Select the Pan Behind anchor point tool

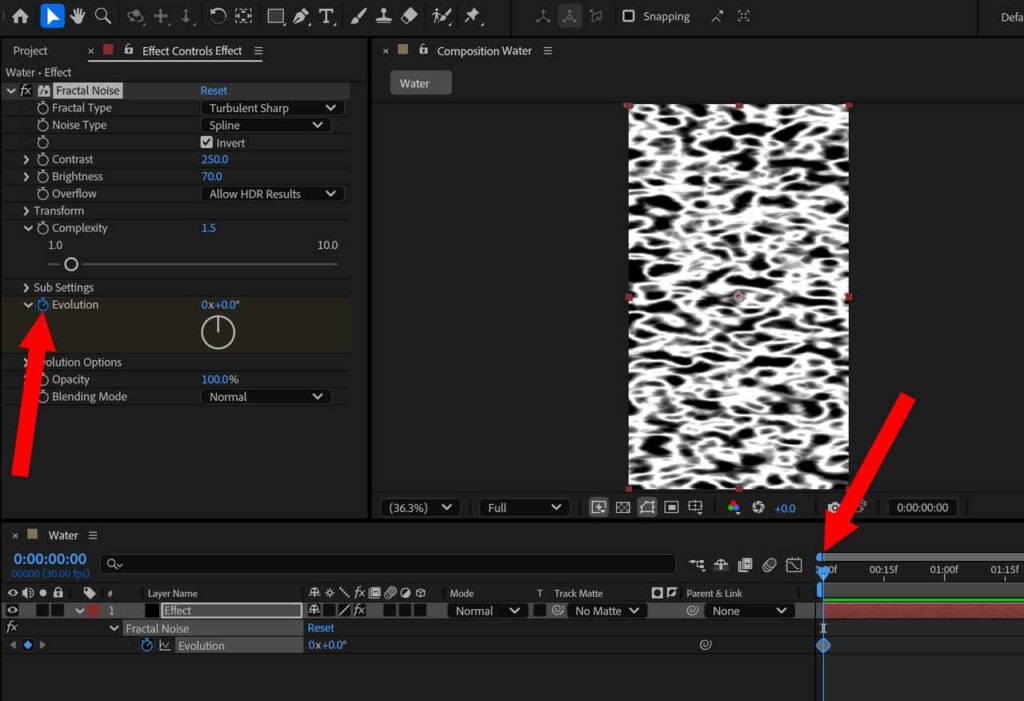(244, 16)
